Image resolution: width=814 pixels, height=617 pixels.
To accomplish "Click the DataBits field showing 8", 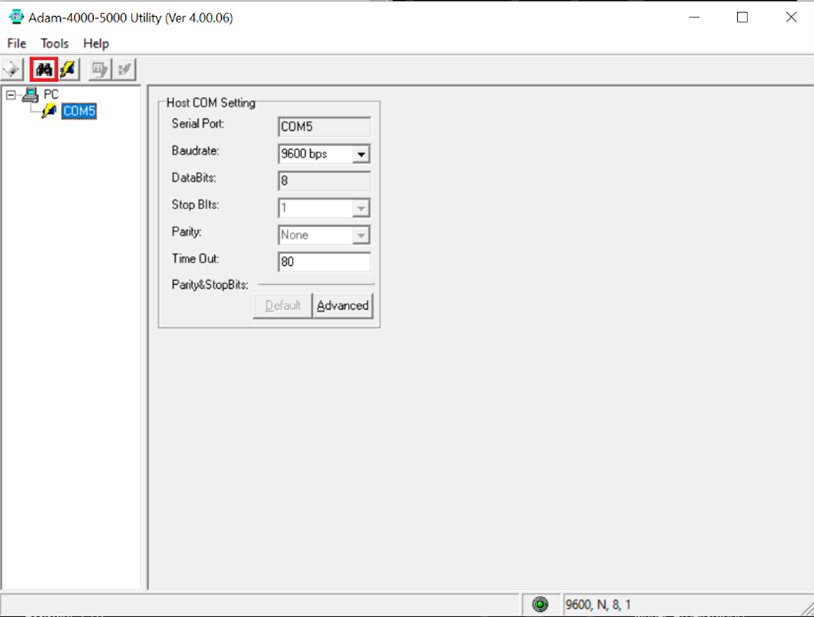I will point(324,181).
